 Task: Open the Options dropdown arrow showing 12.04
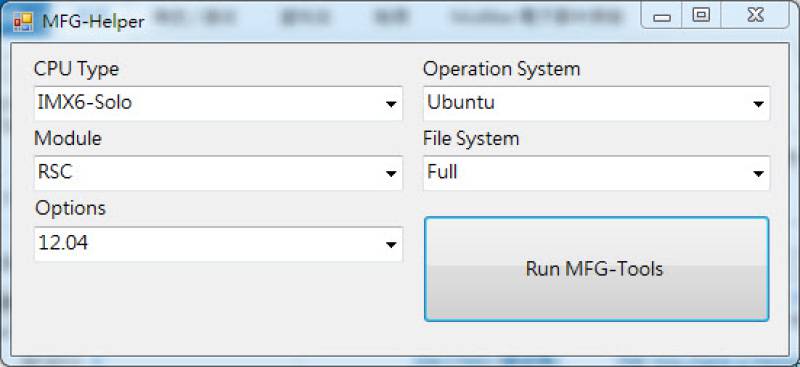(391, 244)
